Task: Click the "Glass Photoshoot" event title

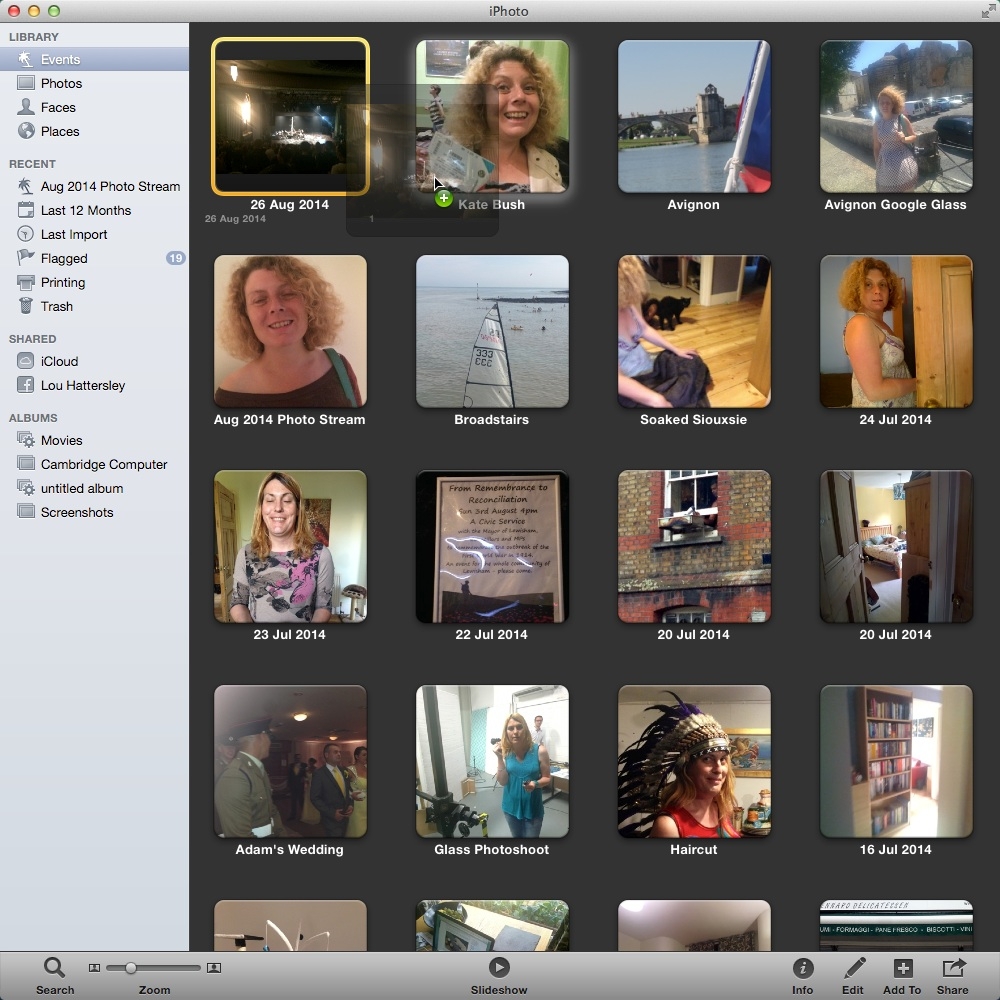Action: (x=491, y=849)
